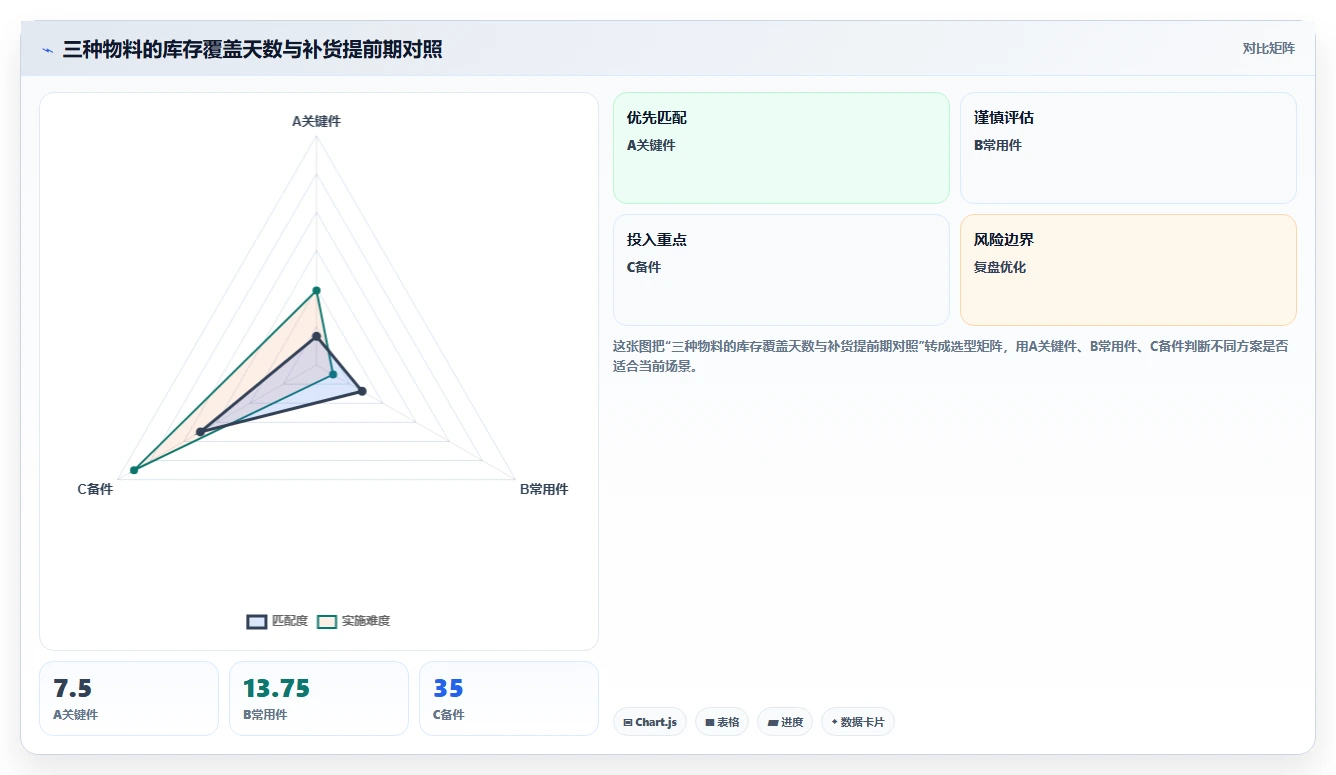The image size is (1336, 775).
Task: Click the 匹配度 legend color box
Action: click(x=257, y=621)
